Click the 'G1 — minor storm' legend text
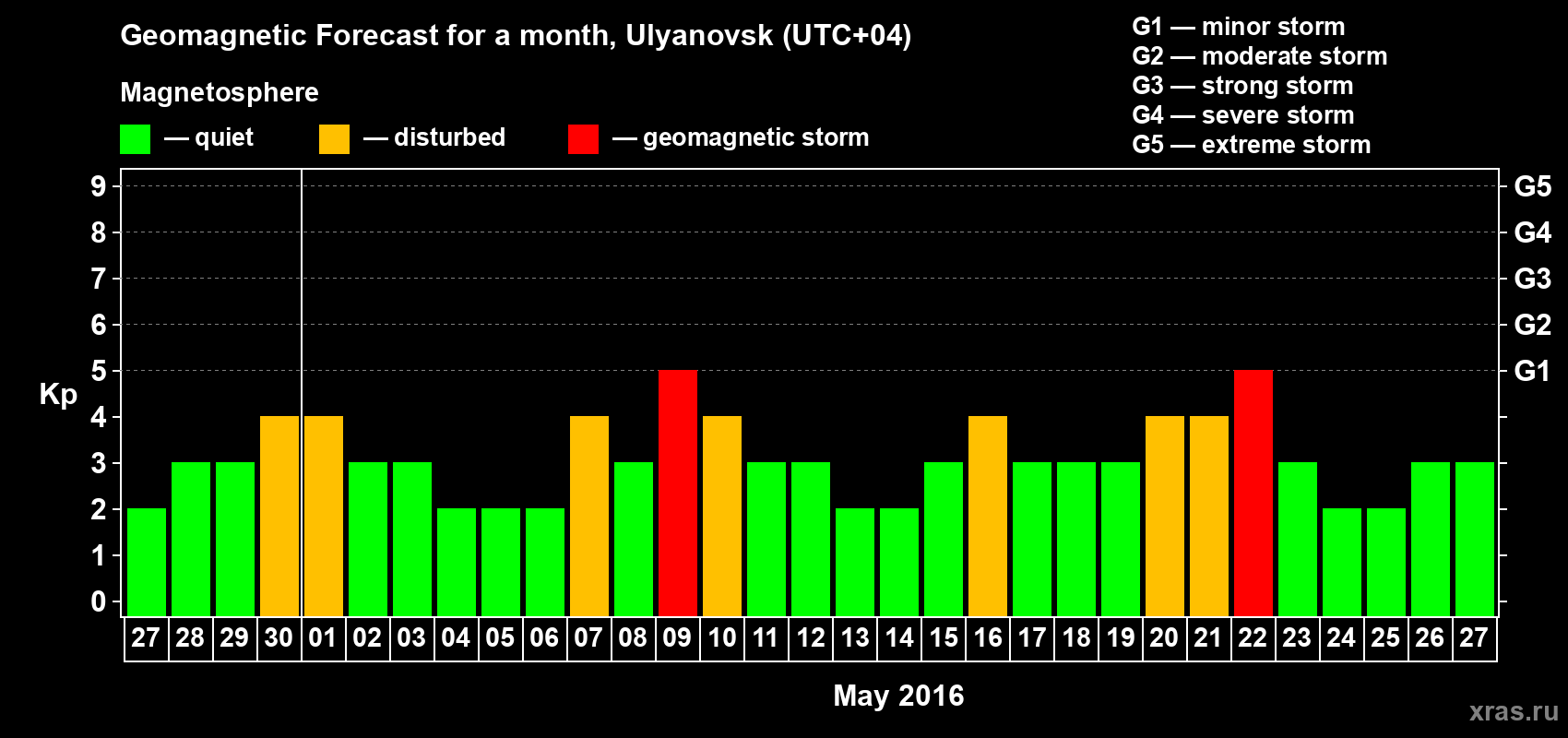This screenshot has width=1568, height=738. 1238,27
